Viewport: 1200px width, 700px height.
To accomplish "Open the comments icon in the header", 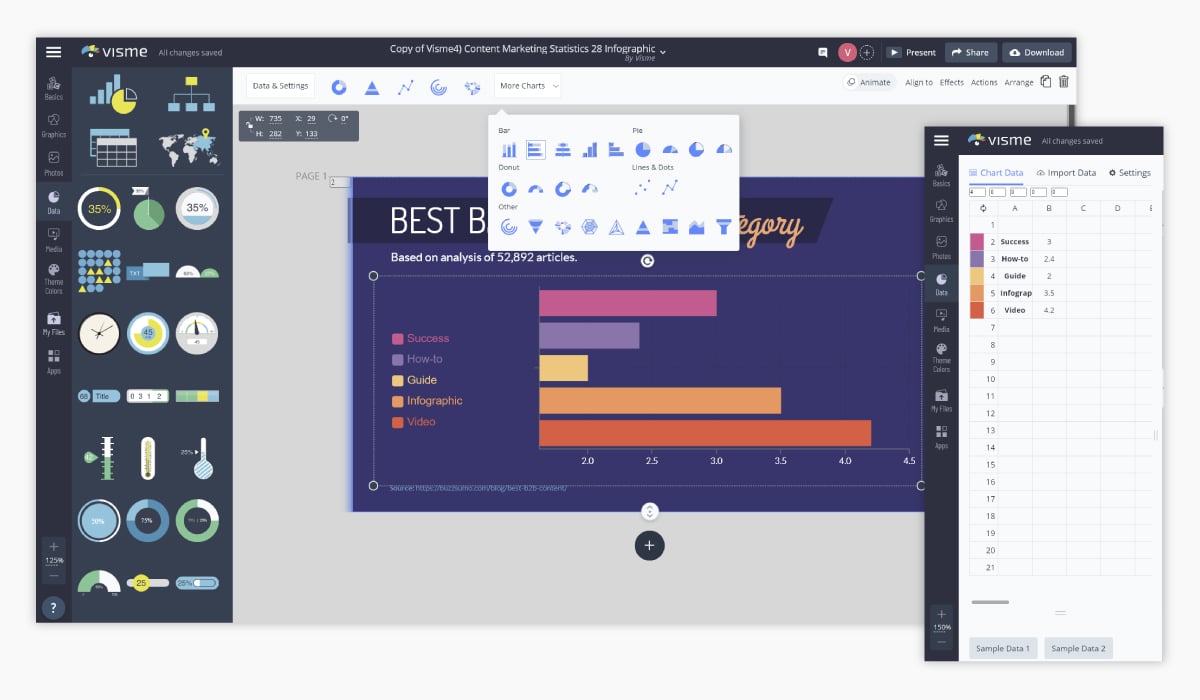I will (x=823, y=53).
